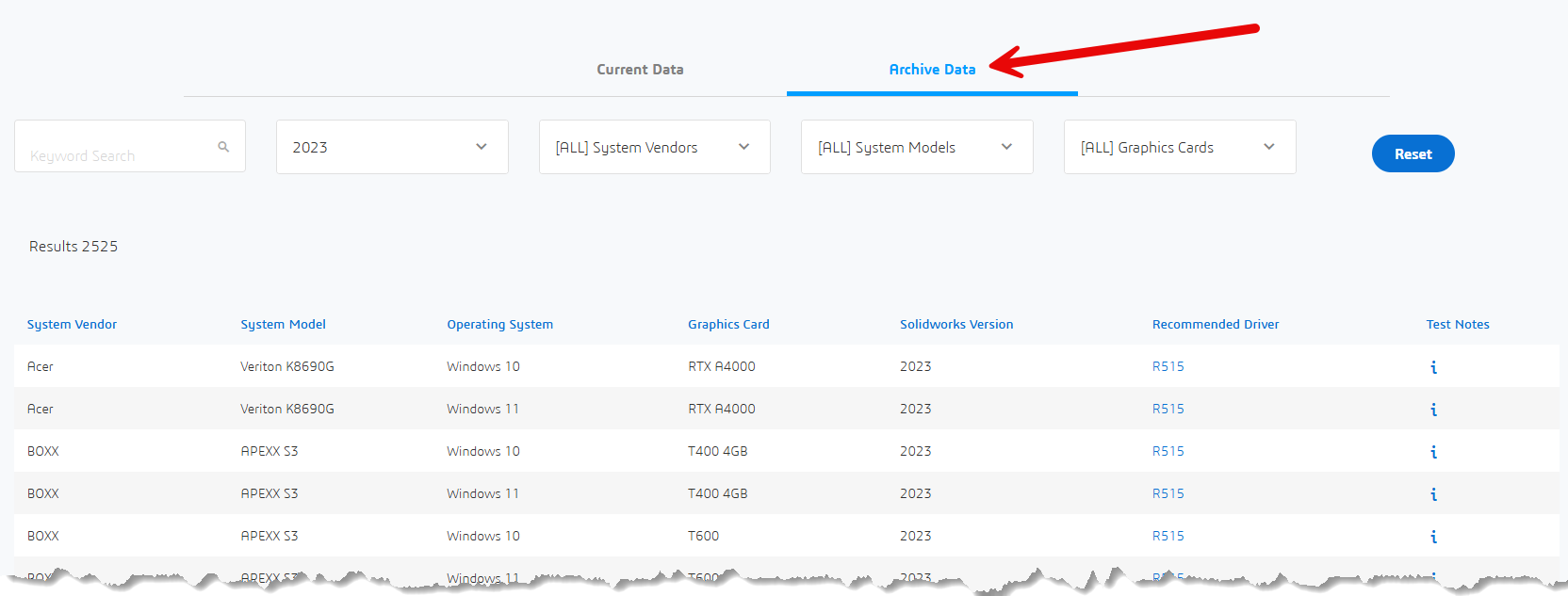Open test notes info for Acer Windows 11

[x=1433, y=410]
